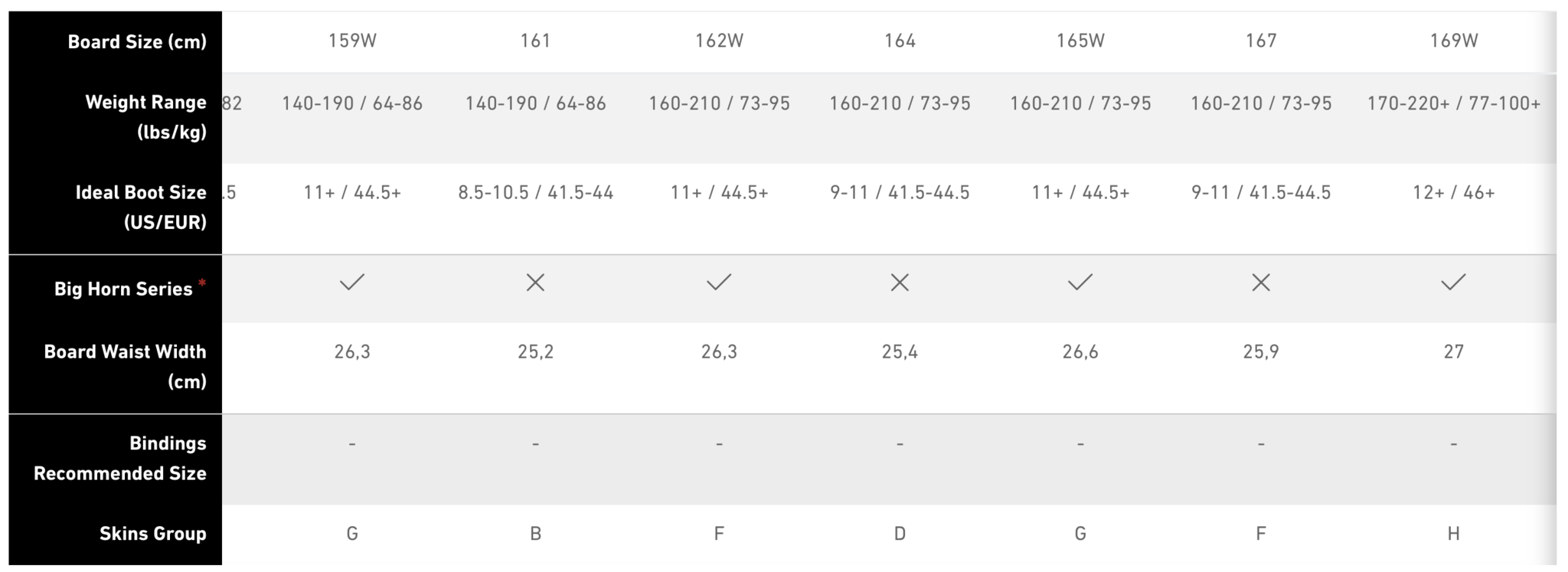Image resolution: width=1568 pixels, height=572 pixels.
Task: Click the Bindings Recommended Size row label
Action: tap(120, 458)
